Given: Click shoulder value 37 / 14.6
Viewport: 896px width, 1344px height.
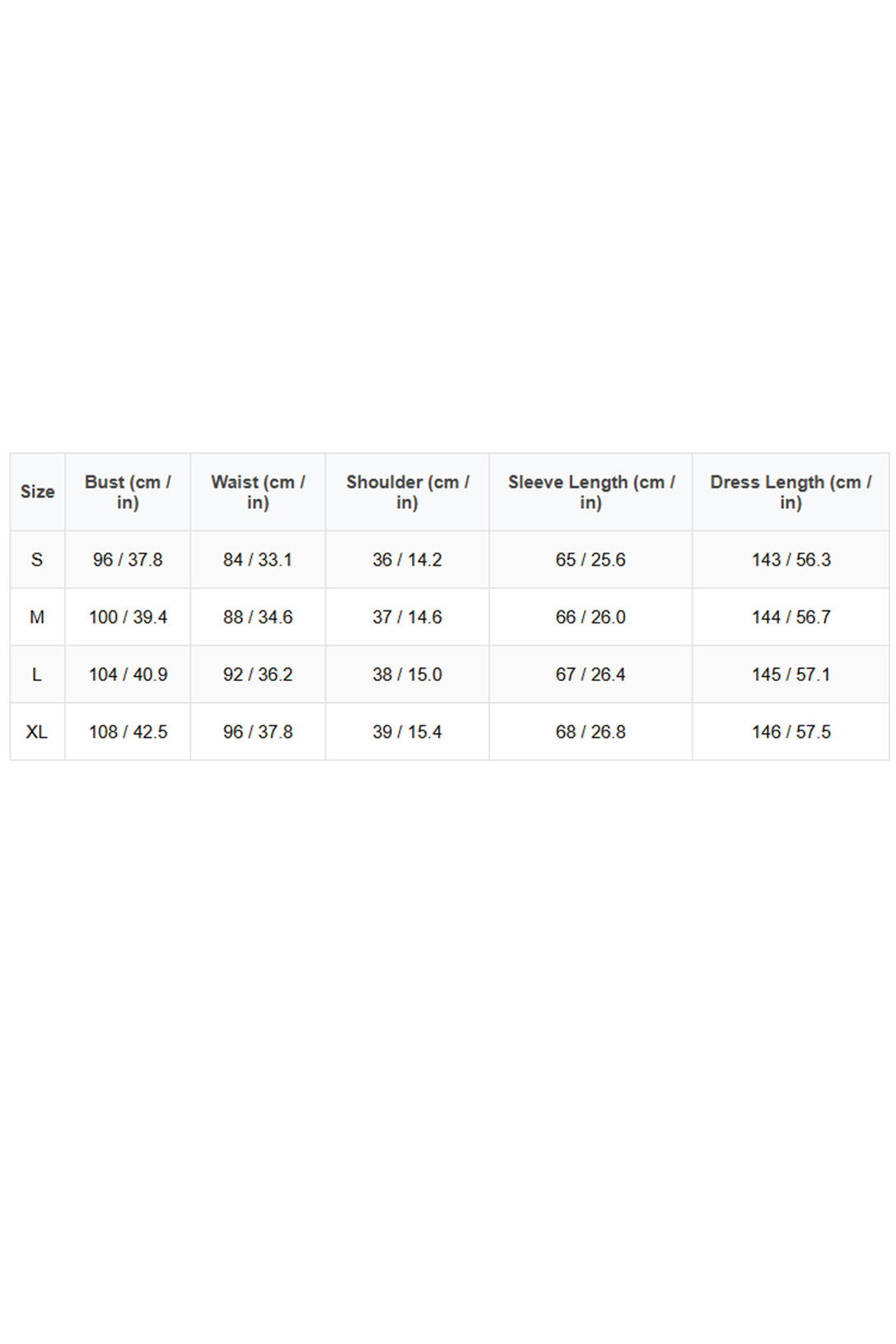Looking at the screenshot, I should [407, 617].
